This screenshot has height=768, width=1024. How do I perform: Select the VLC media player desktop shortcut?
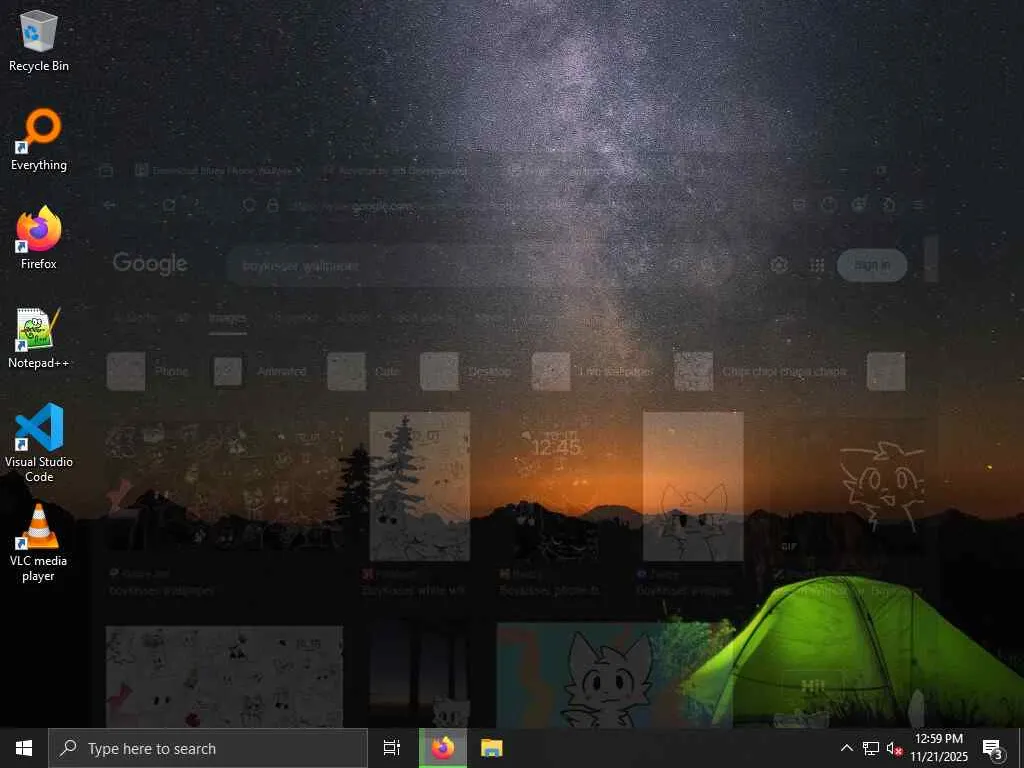(x=39, y=543)
